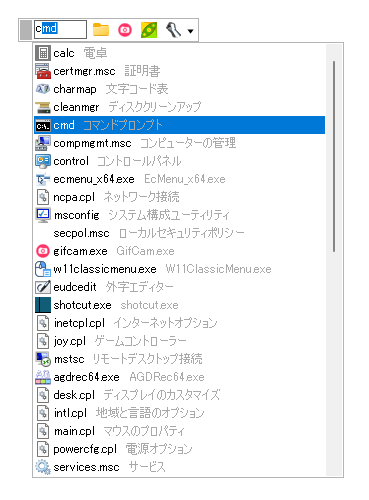Select services.msc サービス entry text
The image size is (369, 500).
[x=109, y=467]
